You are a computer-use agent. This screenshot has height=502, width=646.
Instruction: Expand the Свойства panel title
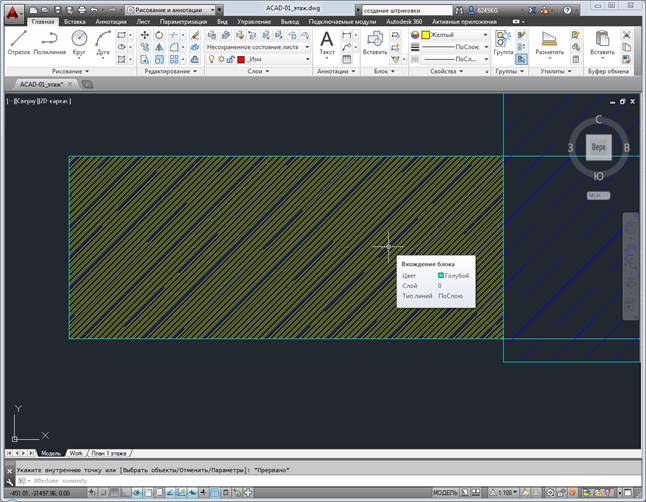click(447, 71)
